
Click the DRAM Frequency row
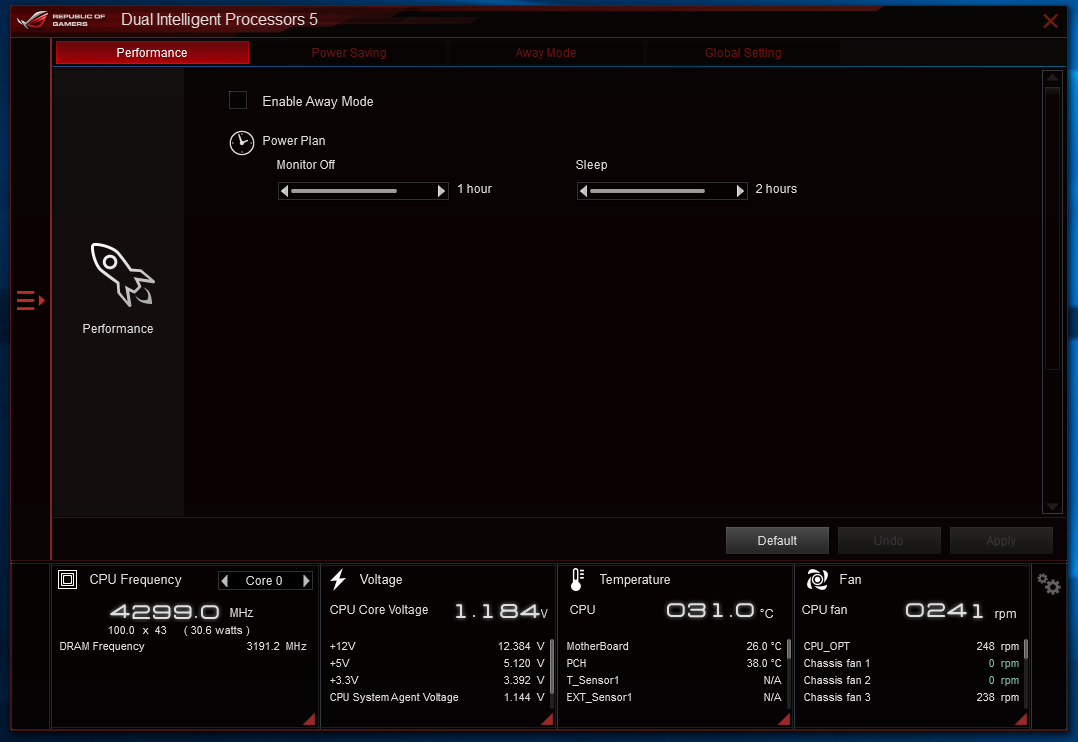pos(183,646)
